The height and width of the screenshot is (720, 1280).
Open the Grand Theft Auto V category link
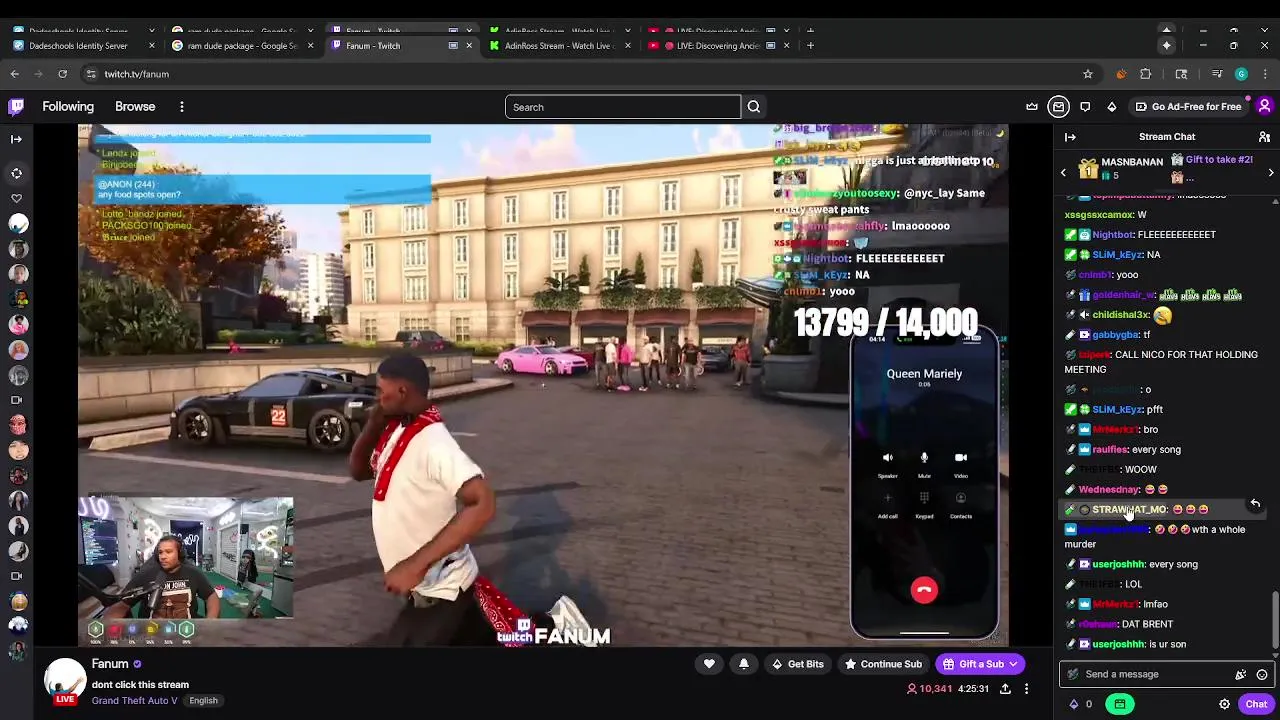click(135, 700)
